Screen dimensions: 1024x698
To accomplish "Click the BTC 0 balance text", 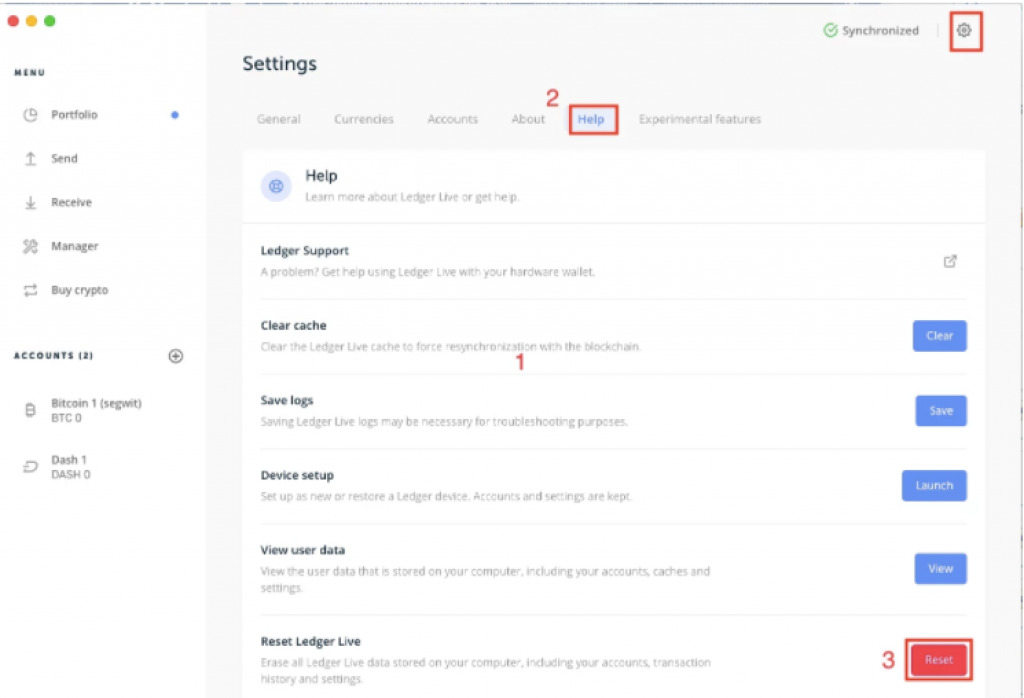I will point(67,418).
